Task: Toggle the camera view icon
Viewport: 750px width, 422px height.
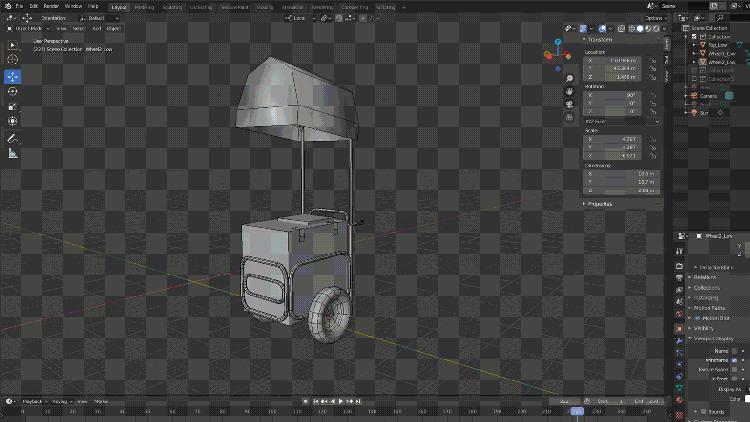Action: coord(568,105)
